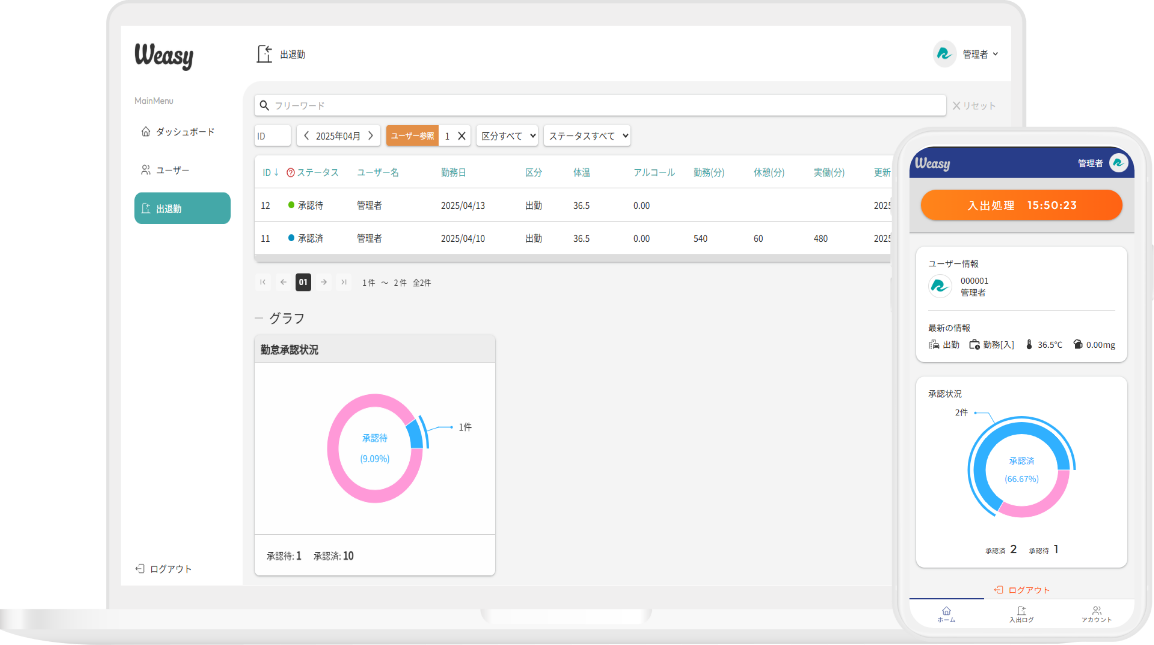Viewport: 1154px width, 645px height.
Task: Tap the 入出ログ tab icon on phone
Action: point(1021,610)
